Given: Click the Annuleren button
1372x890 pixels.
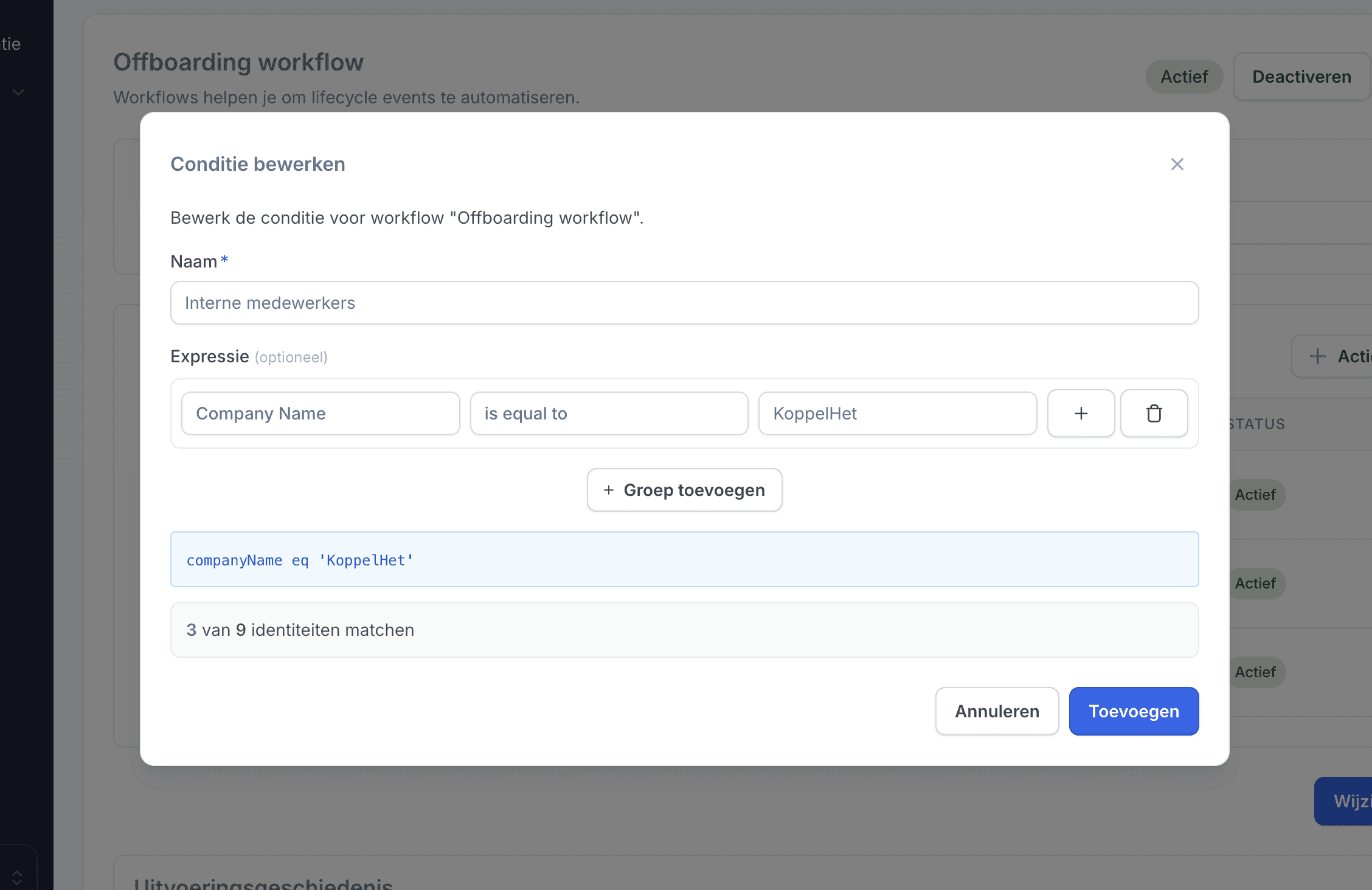Looking at the screenshot, I should coord(997,711).
